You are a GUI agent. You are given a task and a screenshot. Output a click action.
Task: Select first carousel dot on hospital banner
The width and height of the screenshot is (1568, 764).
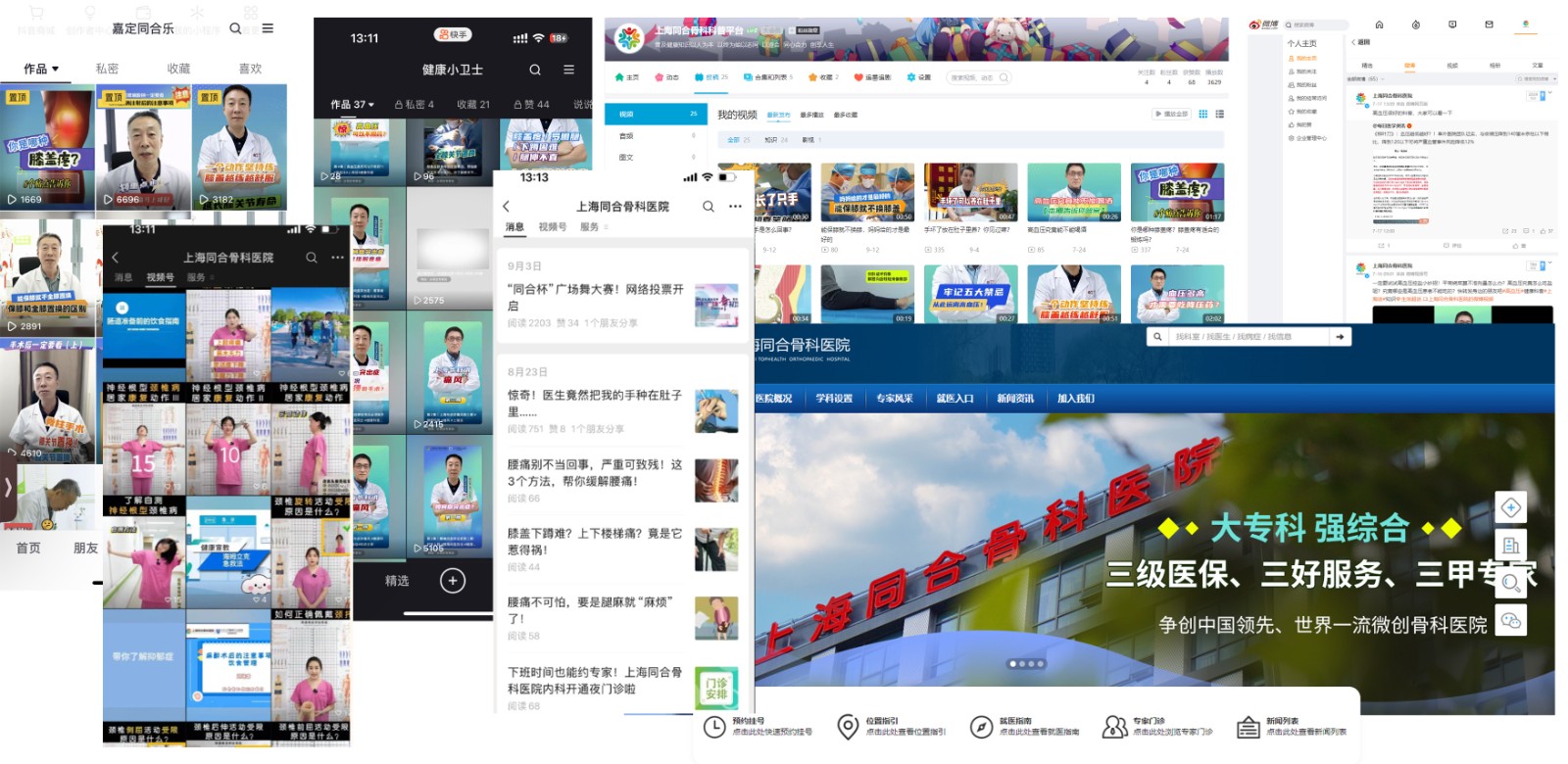1013,663
